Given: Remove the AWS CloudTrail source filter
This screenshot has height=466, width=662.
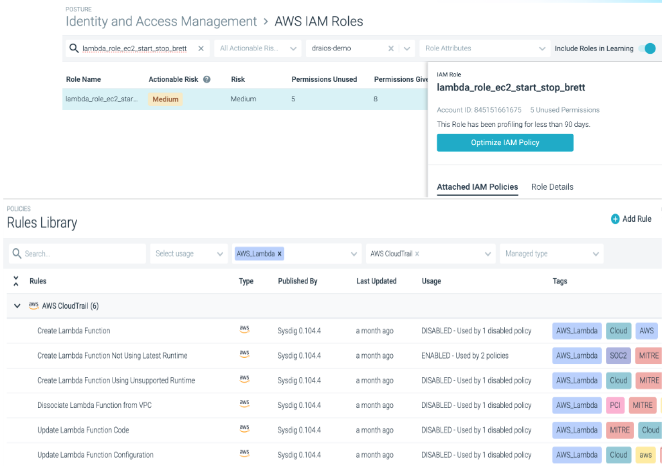Looking at the screenshot, I should (x=417, y=254).
